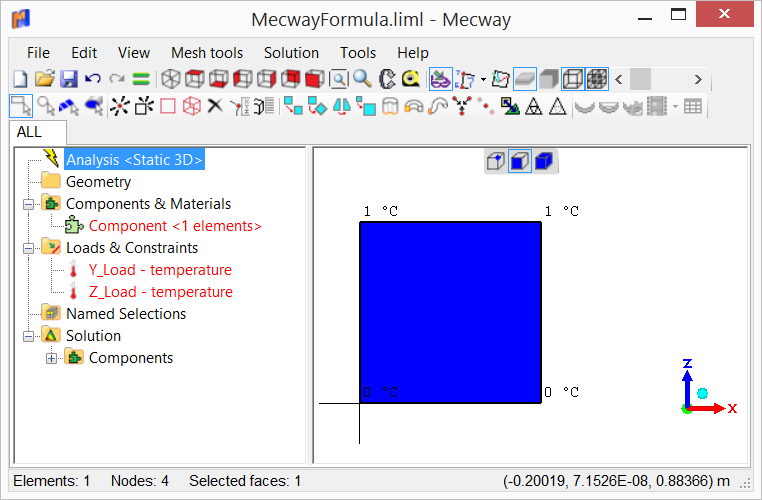
Task: Open the Mesh tools menu
Action: [x=207, y=52]
